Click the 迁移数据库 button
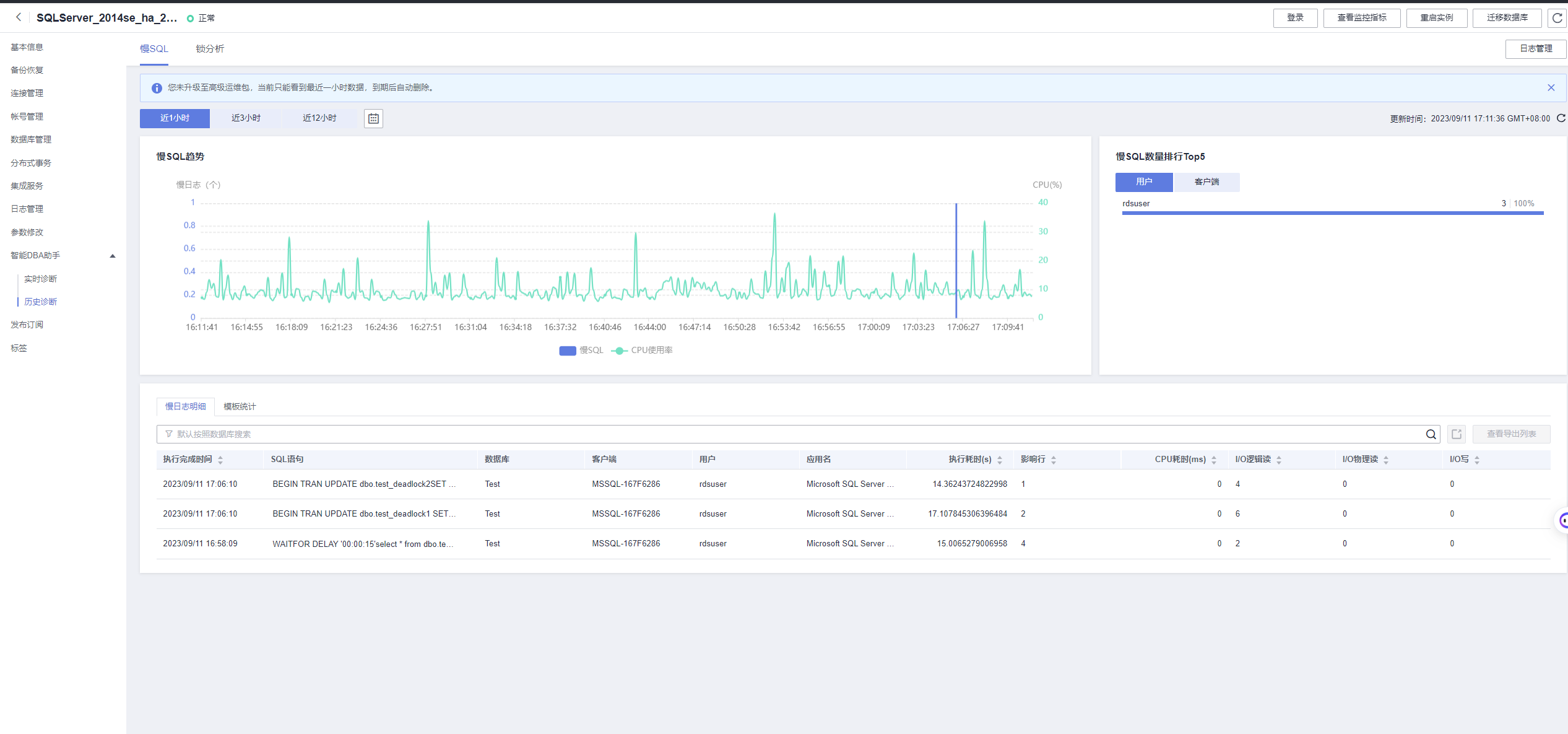 coord(1507,18)
